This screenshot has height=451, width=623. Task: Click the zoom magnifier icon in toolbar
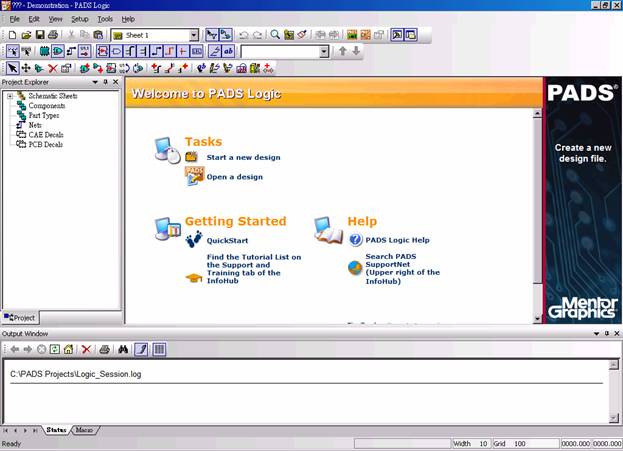coord(275,35)
